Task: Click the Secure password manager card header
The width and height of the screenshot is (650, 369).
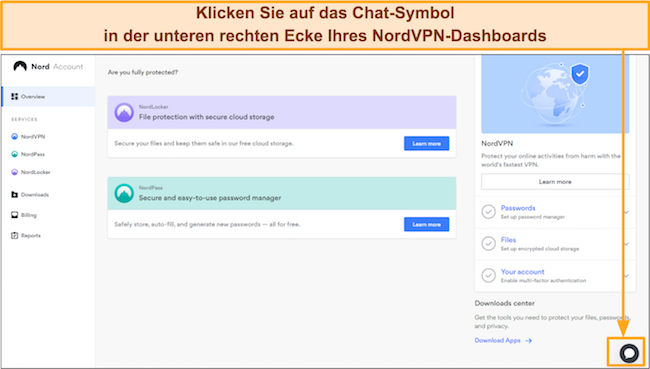Action: point(282,193)
